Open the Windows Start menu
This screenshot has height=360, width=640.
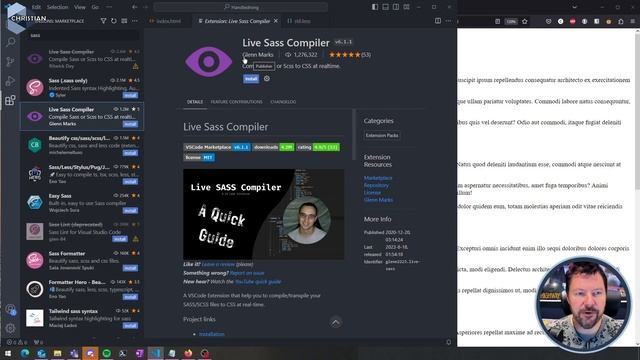tap(7, 353)
